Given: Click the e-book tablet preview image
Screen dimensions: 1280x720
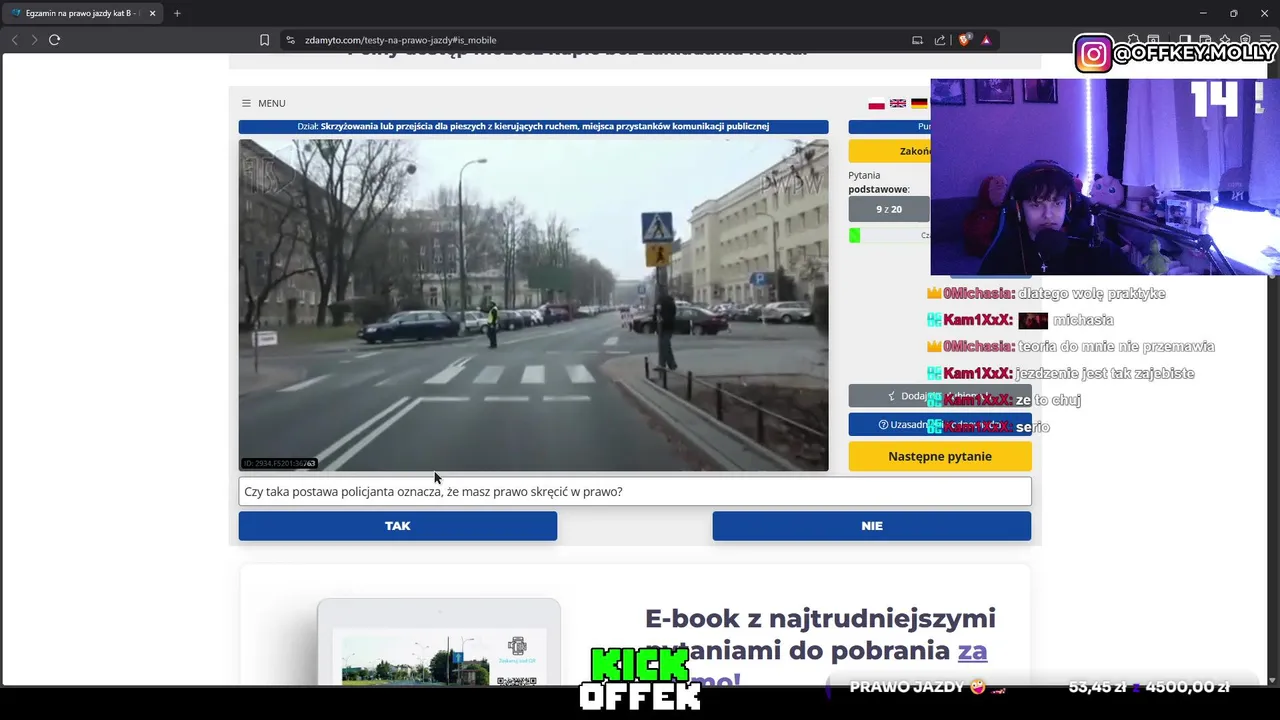Looking at the screenshot, I should 439,642.
